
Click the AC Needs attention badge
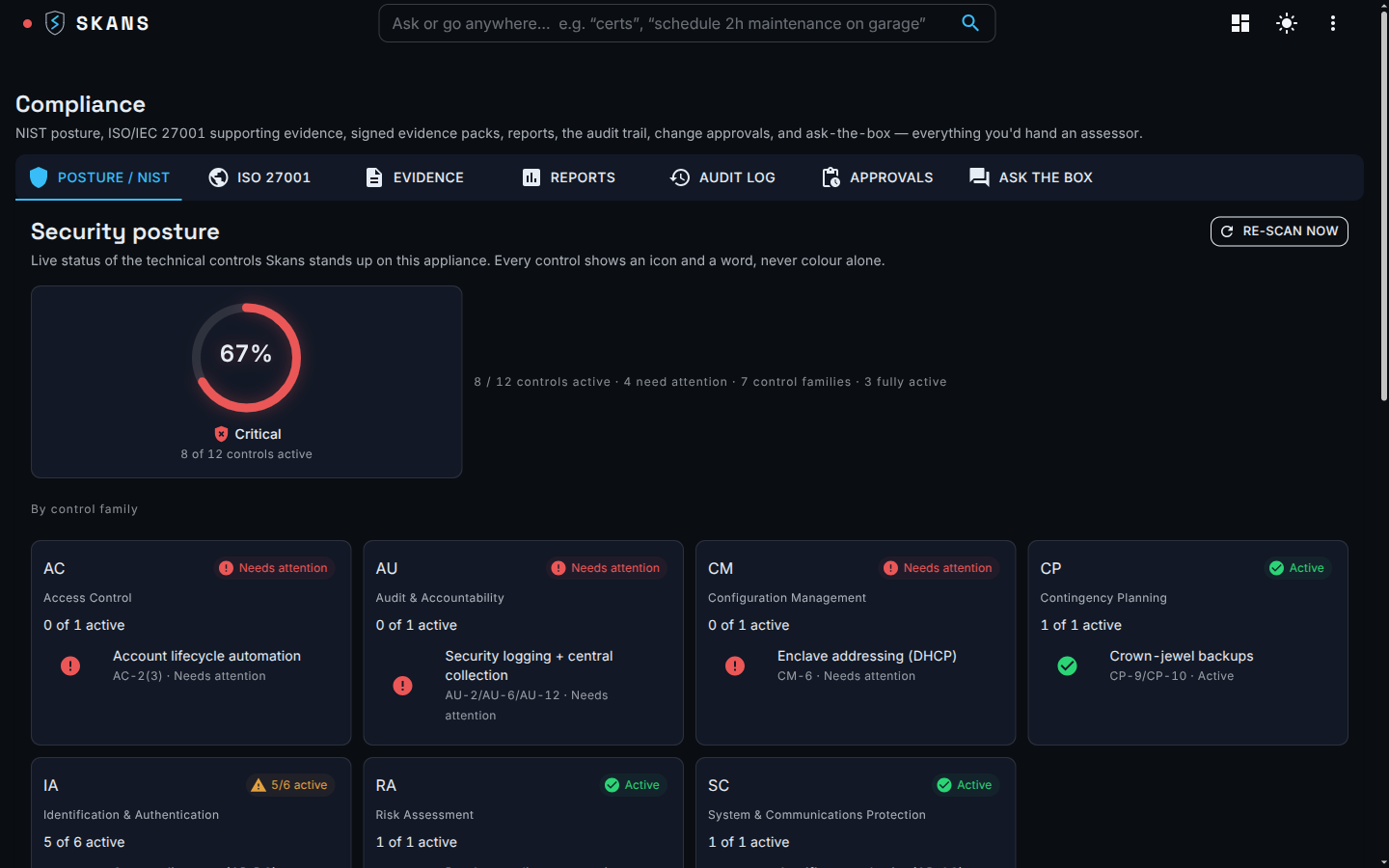(273, 568)
